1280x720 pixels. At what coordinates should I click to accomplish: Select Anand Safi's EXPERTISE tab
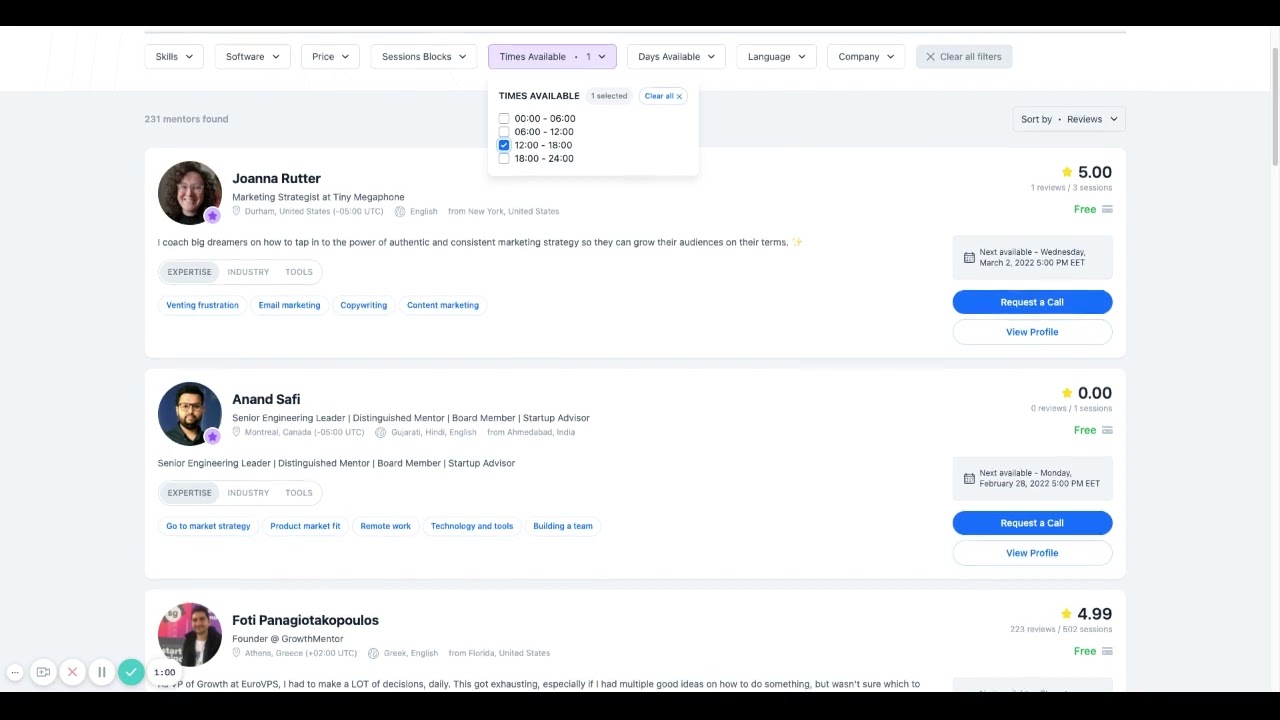pyautogui.click(x=189, y=493)
